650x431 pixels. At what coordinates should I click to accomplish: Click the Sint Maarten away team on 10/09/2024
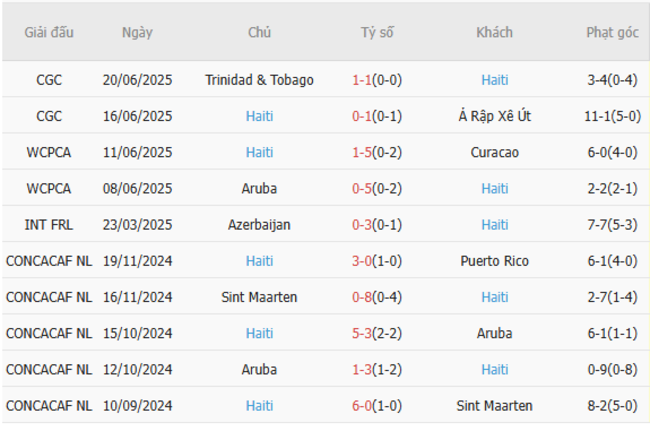click(495, 406)
